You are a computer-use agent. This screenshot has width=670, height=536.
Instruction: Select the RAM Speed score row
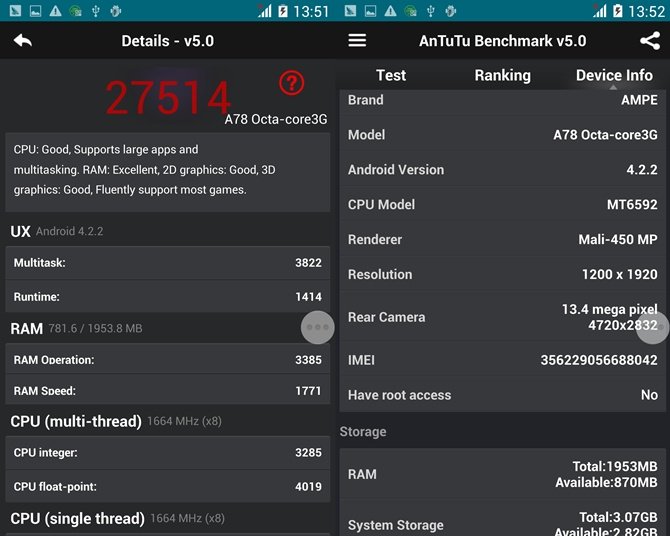[168, 390]
